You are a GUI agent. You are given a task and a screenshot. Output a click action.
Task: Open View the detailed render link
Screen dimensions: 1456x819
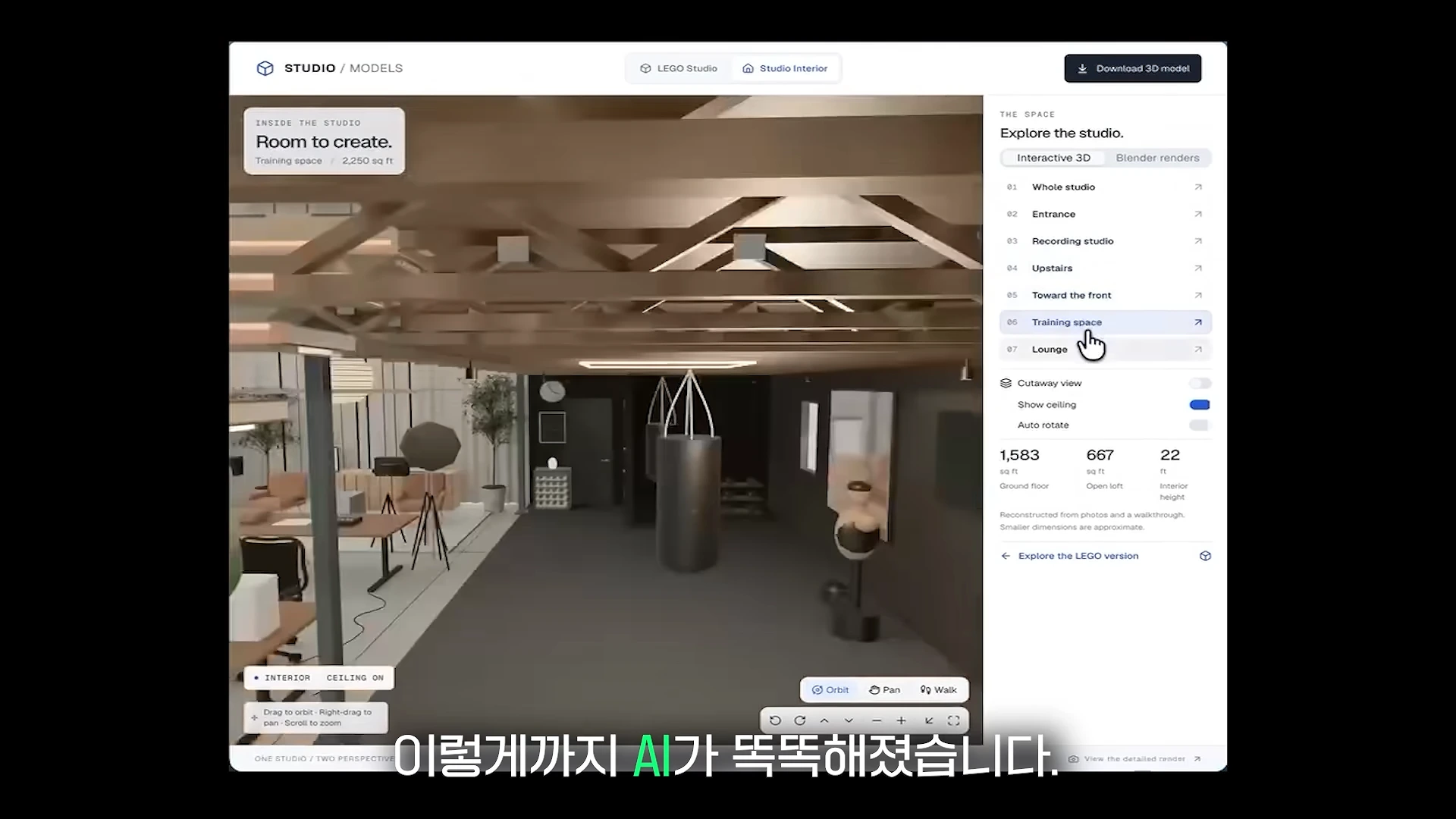point(1134,758)
